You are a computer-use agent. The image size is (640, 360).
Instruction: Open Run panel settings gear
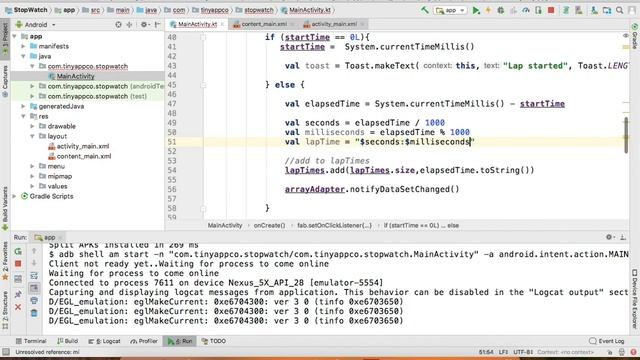(609, 237)
